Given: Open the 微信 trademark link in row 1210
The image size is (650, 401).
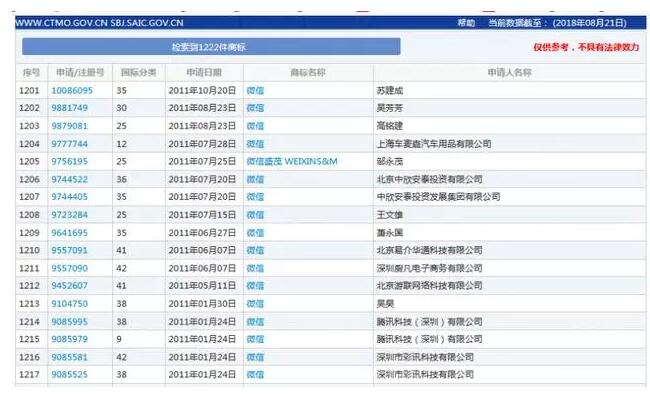Looking at the screenshot, I should coord(255,250).
